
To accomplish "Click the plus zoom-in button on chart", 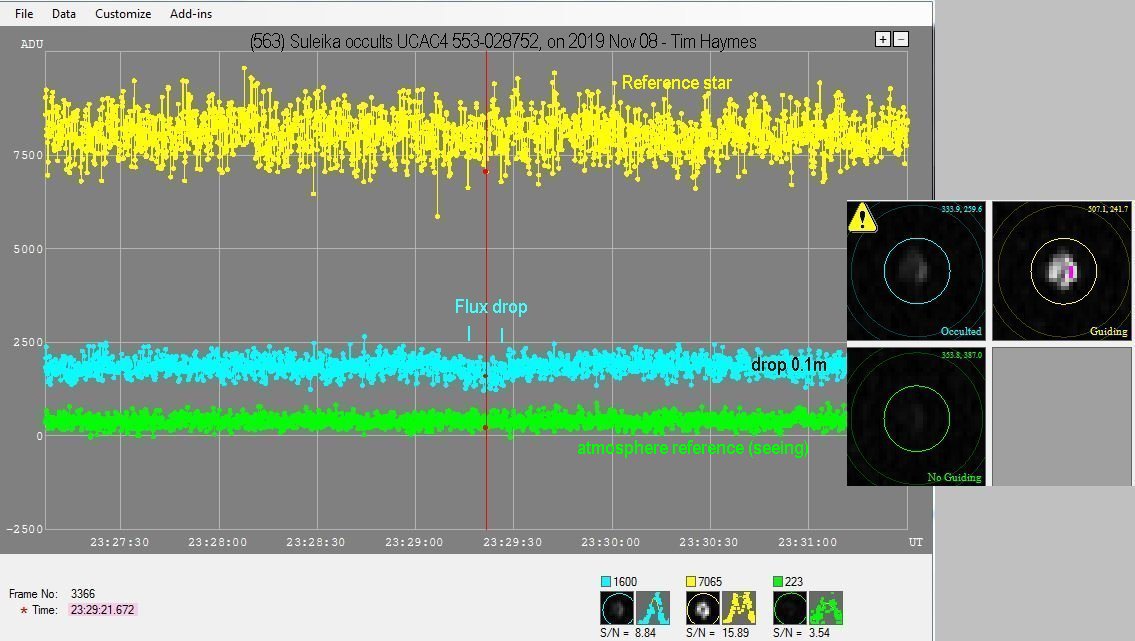I will (x=882, y=39).
